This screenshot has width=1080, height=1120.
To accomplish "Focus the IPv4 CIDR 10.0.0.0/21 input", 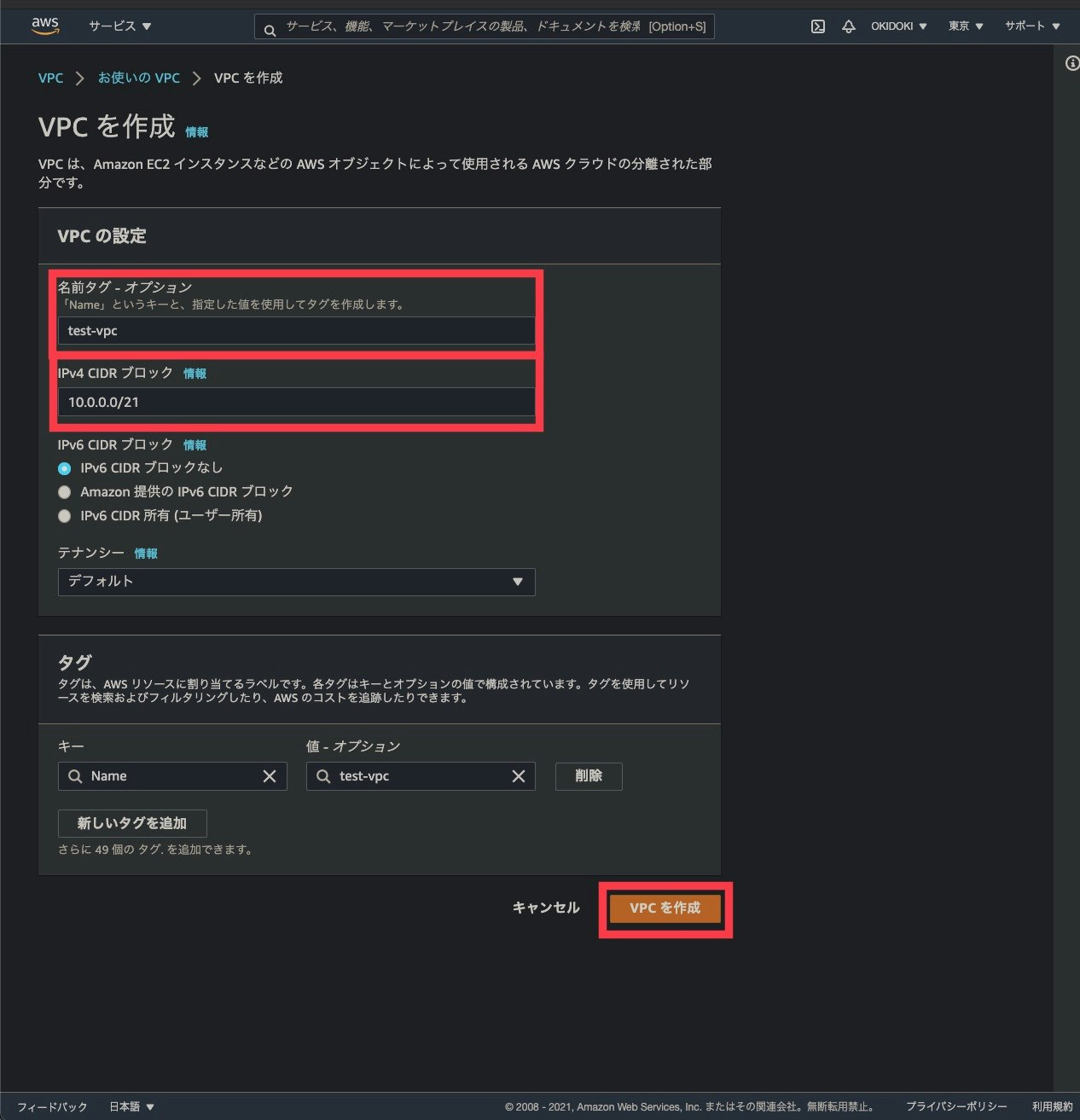I will pyautogui.click(x=296, y=403).
